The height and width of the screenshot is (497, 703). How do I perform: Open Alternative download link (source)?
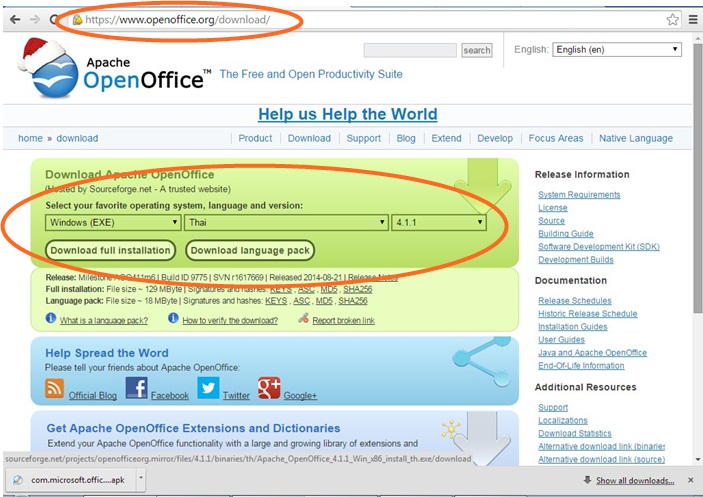(601, 459)
